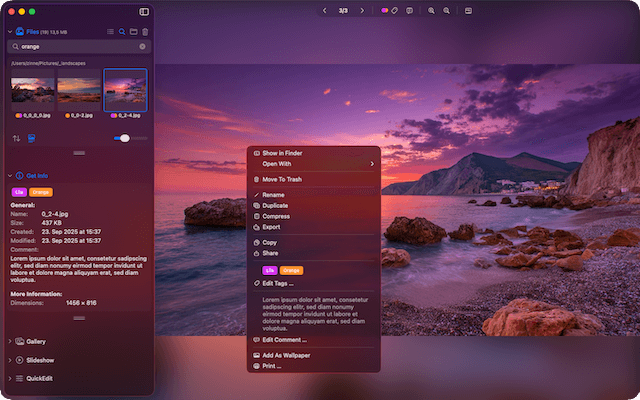
Task: Click the orange tag in Get Info
Action: pyautogui.click(x=42, y=191)
